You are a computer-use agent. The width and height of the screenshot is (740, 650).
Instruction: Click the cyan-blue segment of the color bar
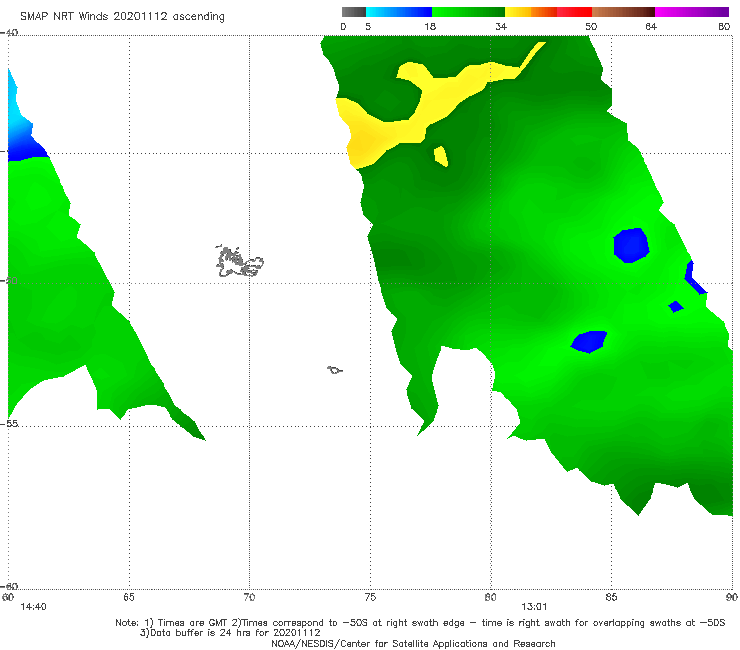399,12
